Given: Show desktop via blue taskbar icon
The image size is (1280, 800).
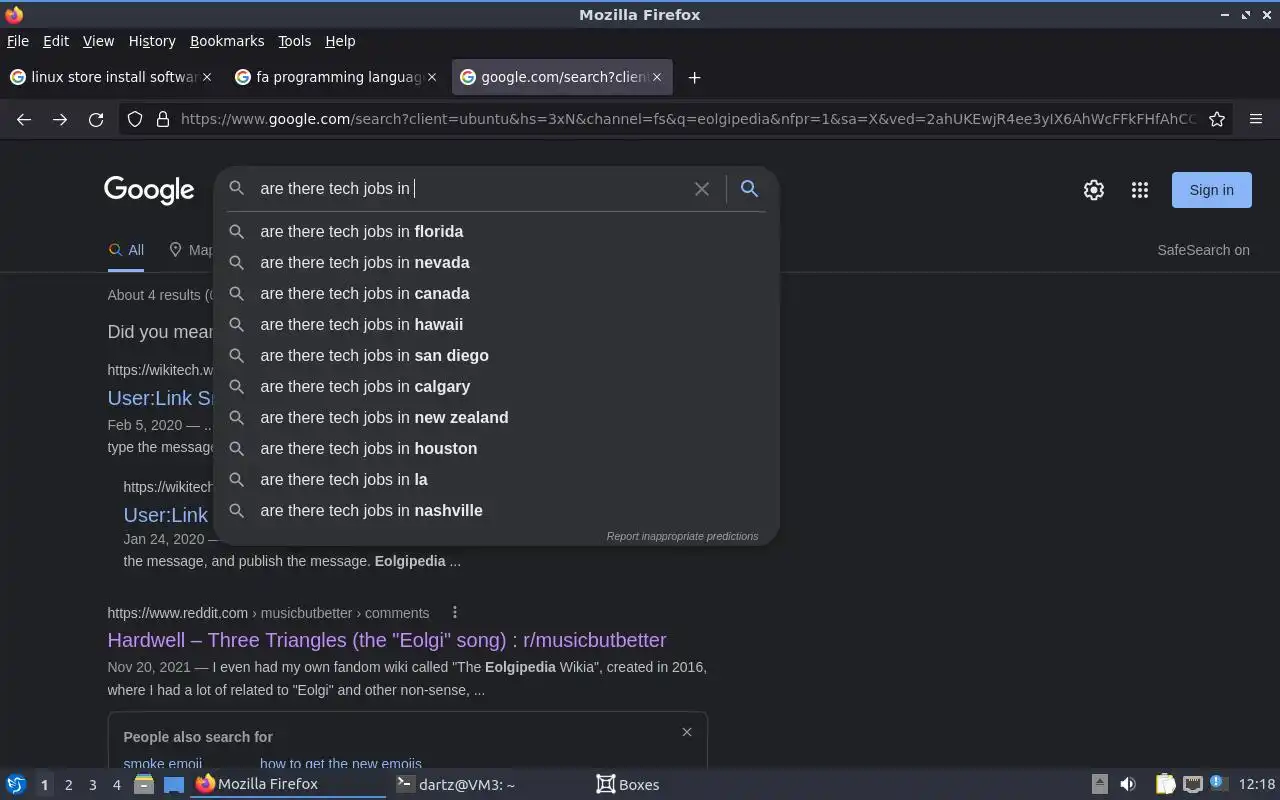Looking at the screenshot, I should point(174,784).
